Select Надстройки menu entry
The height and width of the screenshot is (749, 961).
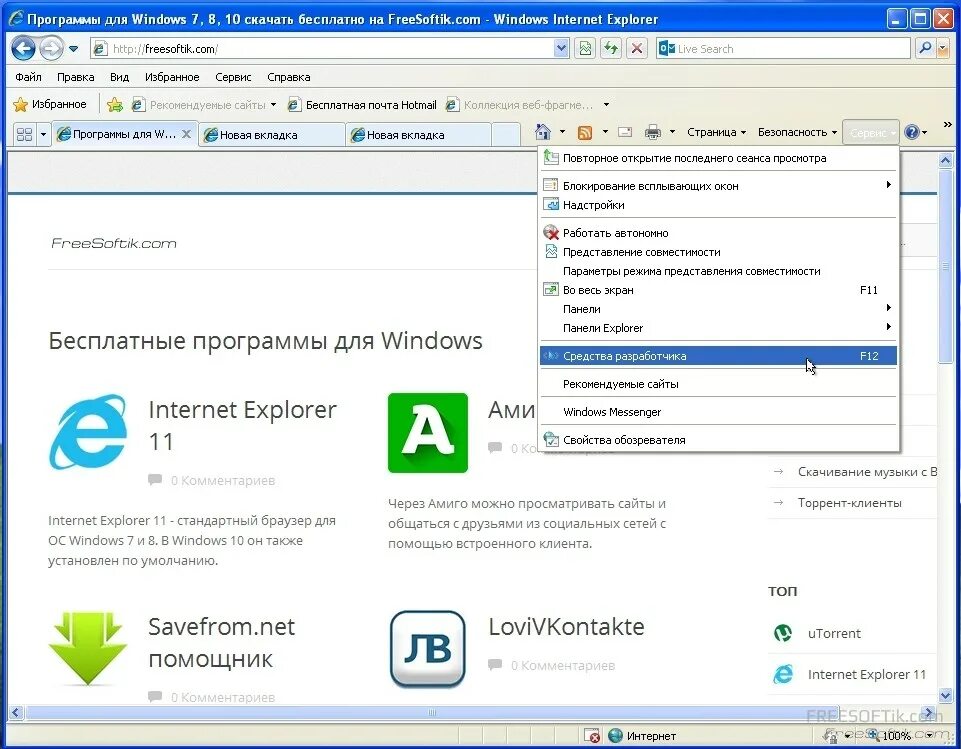[718, 205]
